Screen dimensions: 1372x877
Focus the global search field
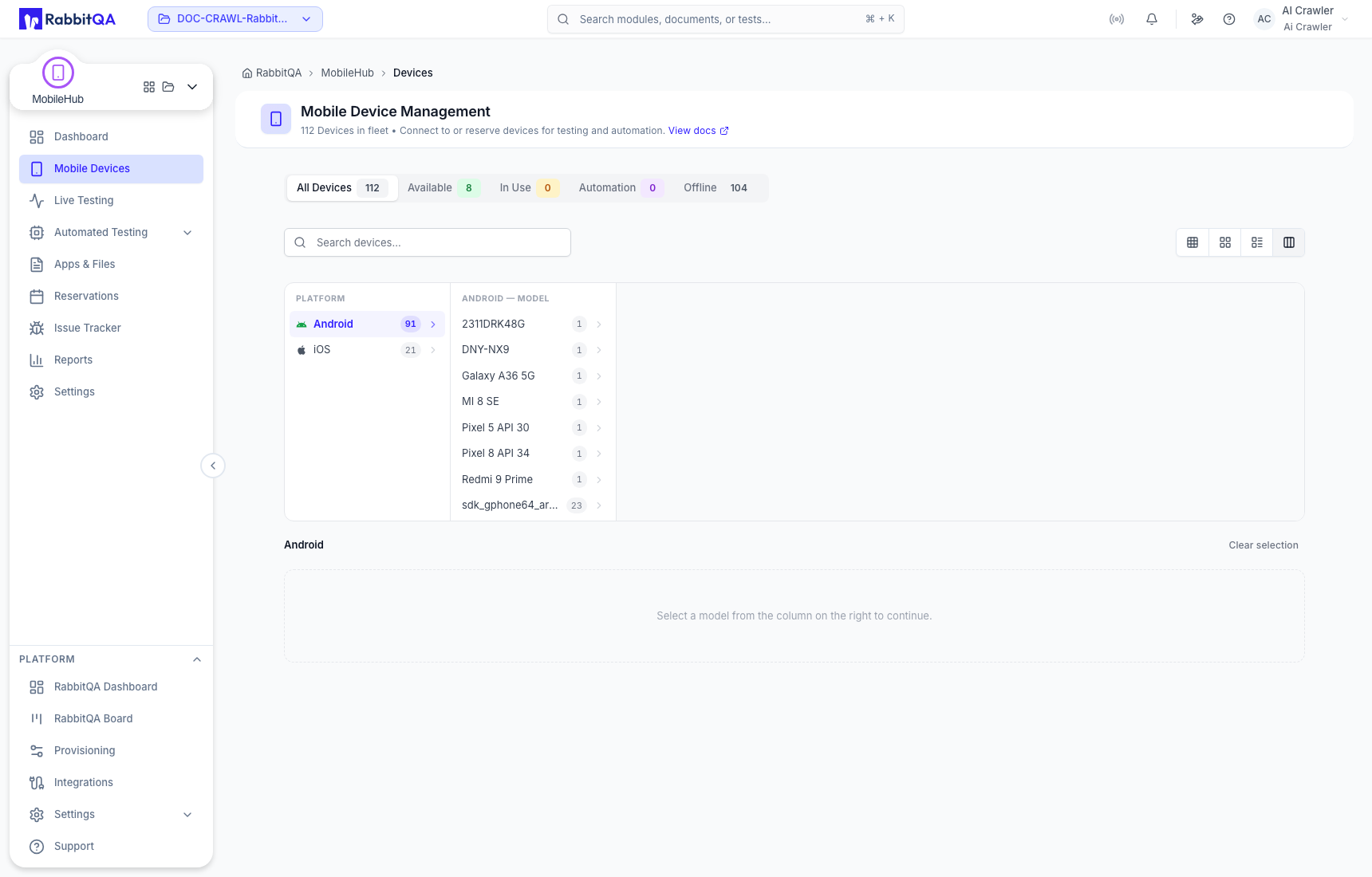click(726, 19)
